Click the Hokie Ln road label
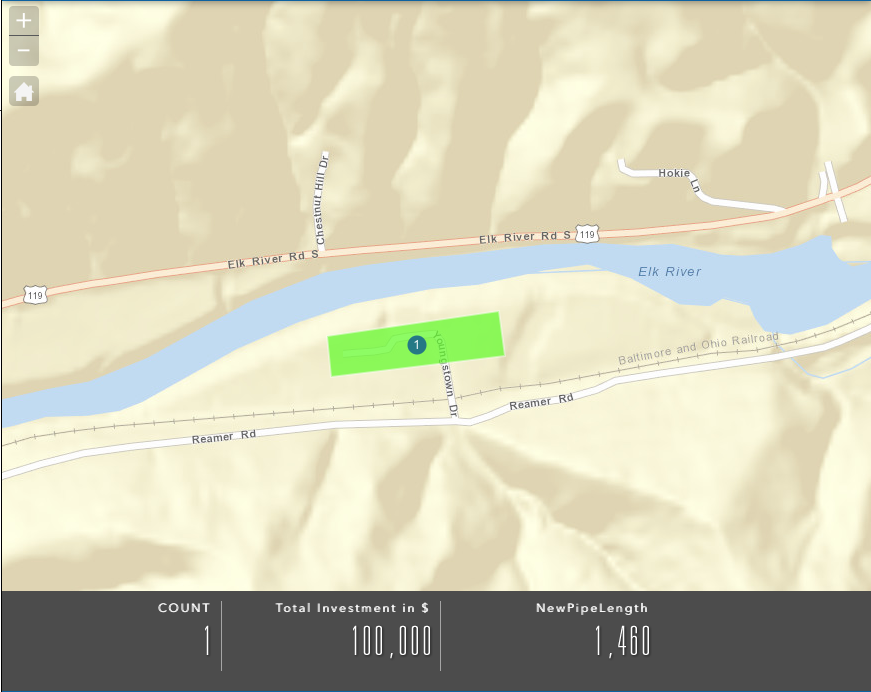871x692 pixels. (x=679, y=179)
